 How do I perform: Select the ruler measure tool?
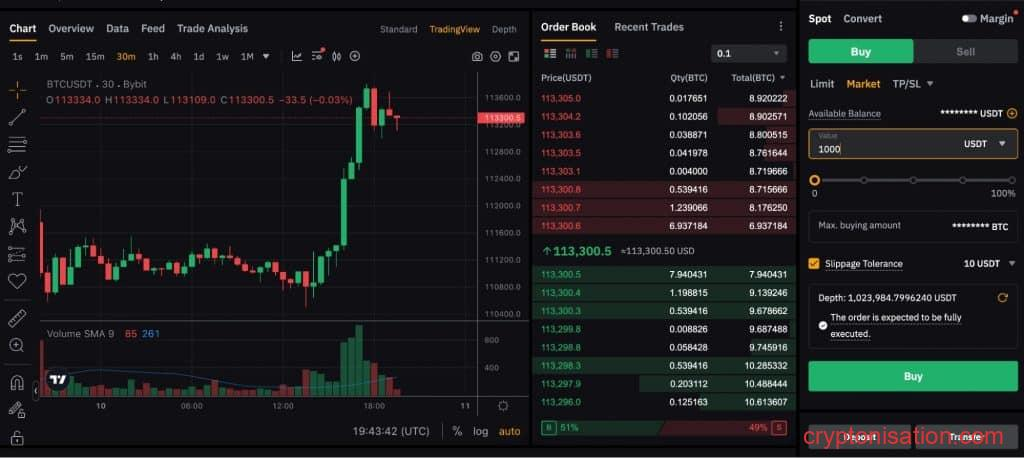pyautogui.click(x=17, y=318)
